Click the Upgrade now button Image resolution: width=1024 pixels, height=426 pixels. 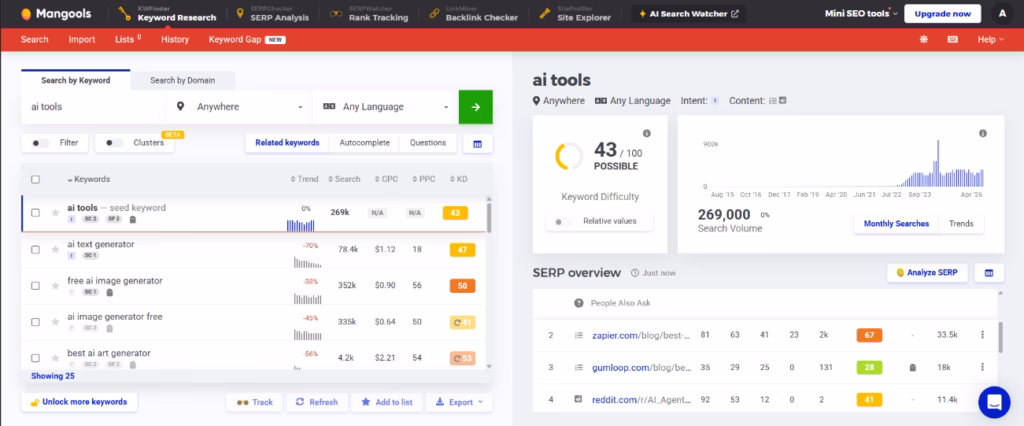(942, 14)
